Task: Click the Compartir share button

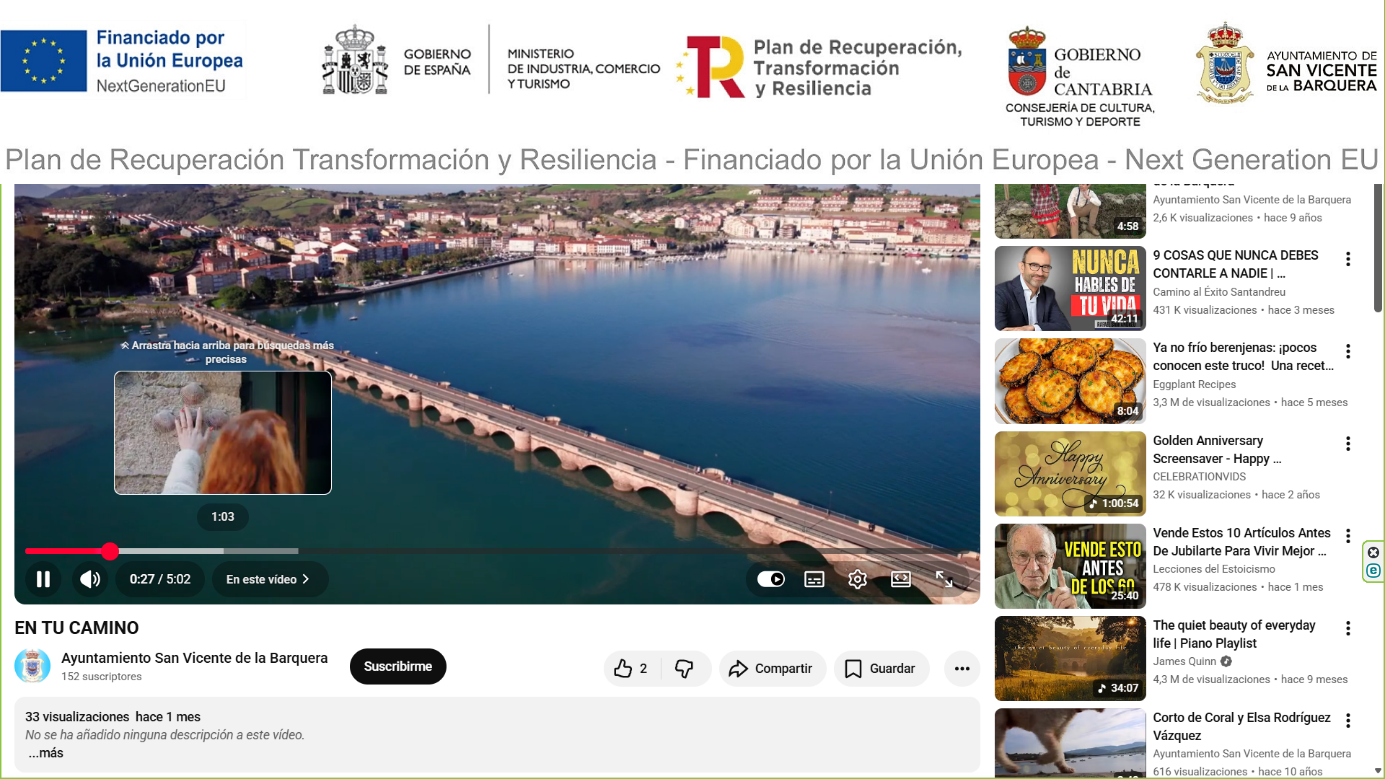Action: [772, 669]
